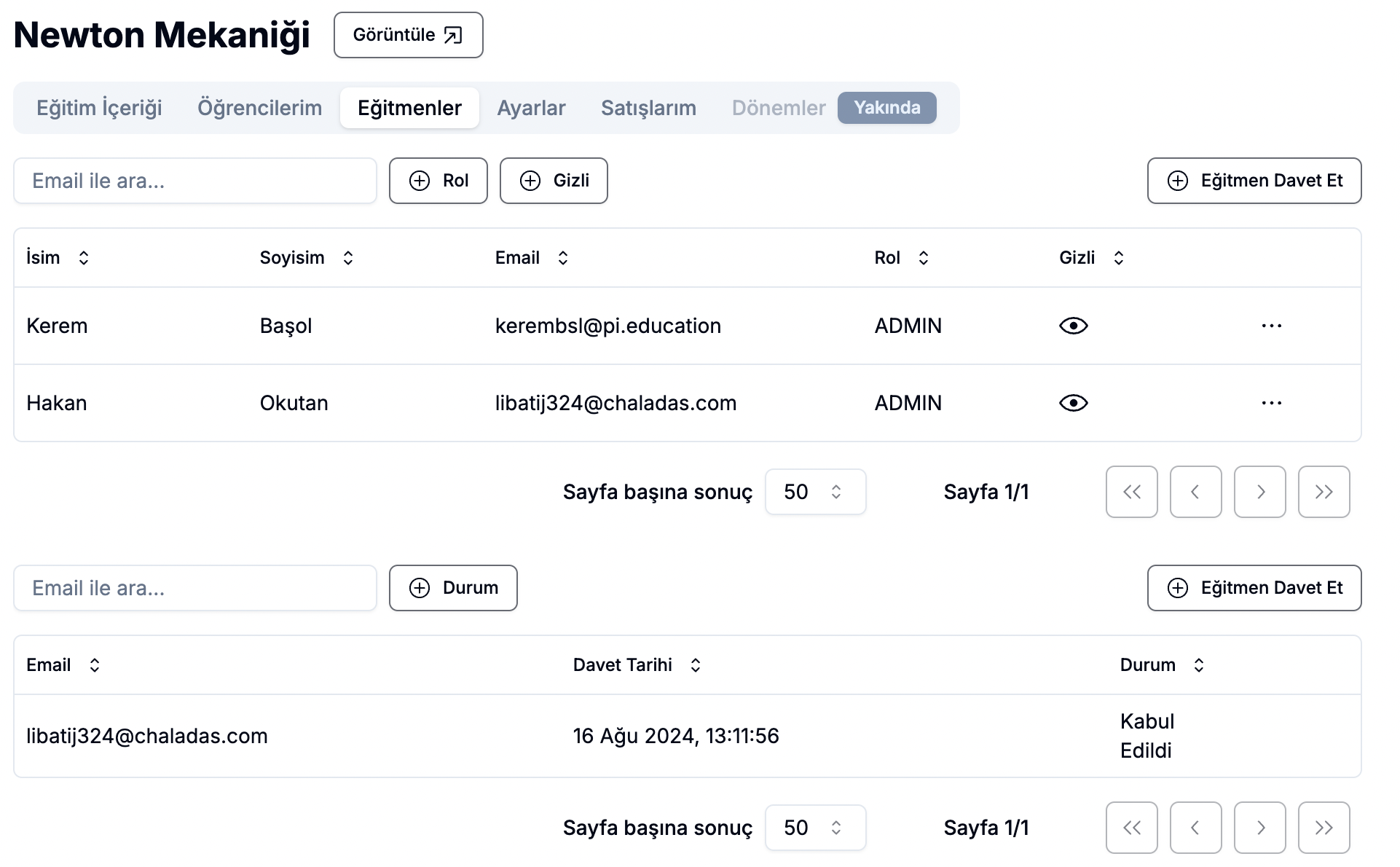This screenshot has height=867, width=1400.
Task: Toggle visibility eye for Hakan Okutan
Action: point(1073,403)
